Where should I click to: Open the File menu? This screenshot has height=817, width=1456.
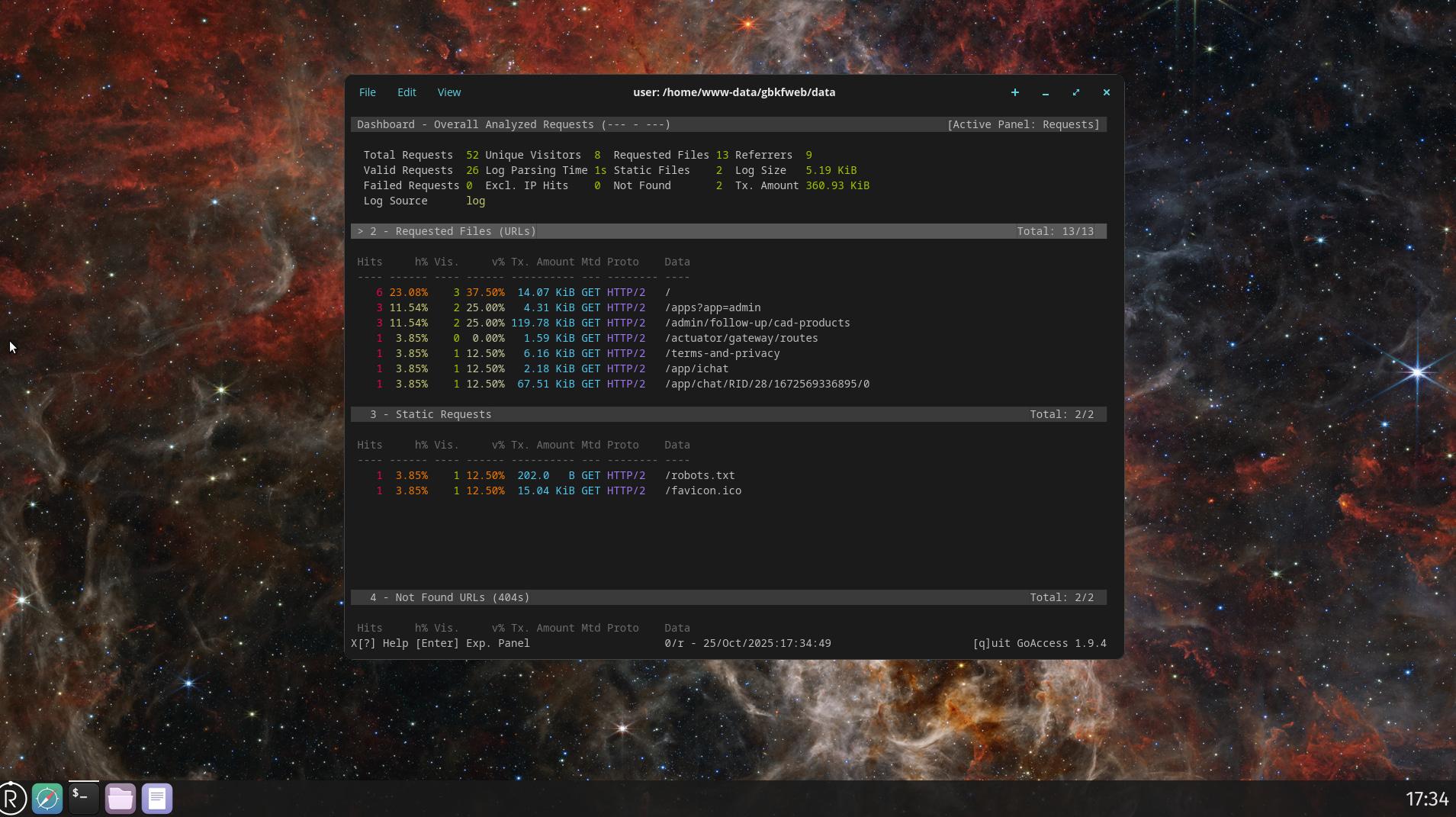[367, 92]
